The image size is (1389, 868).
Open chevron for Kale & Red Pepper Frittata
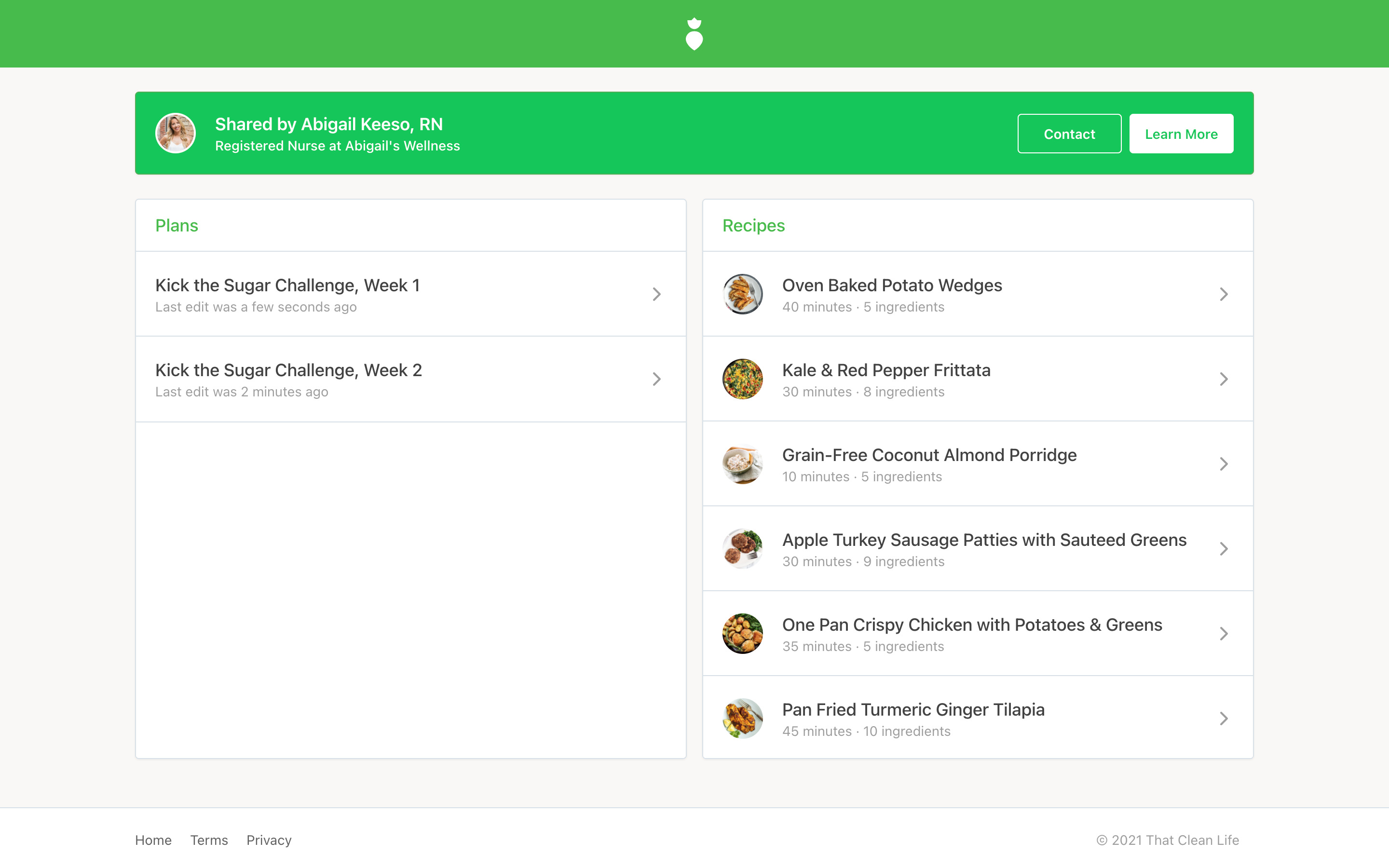pyautogui.click(x=1224, y=379)
